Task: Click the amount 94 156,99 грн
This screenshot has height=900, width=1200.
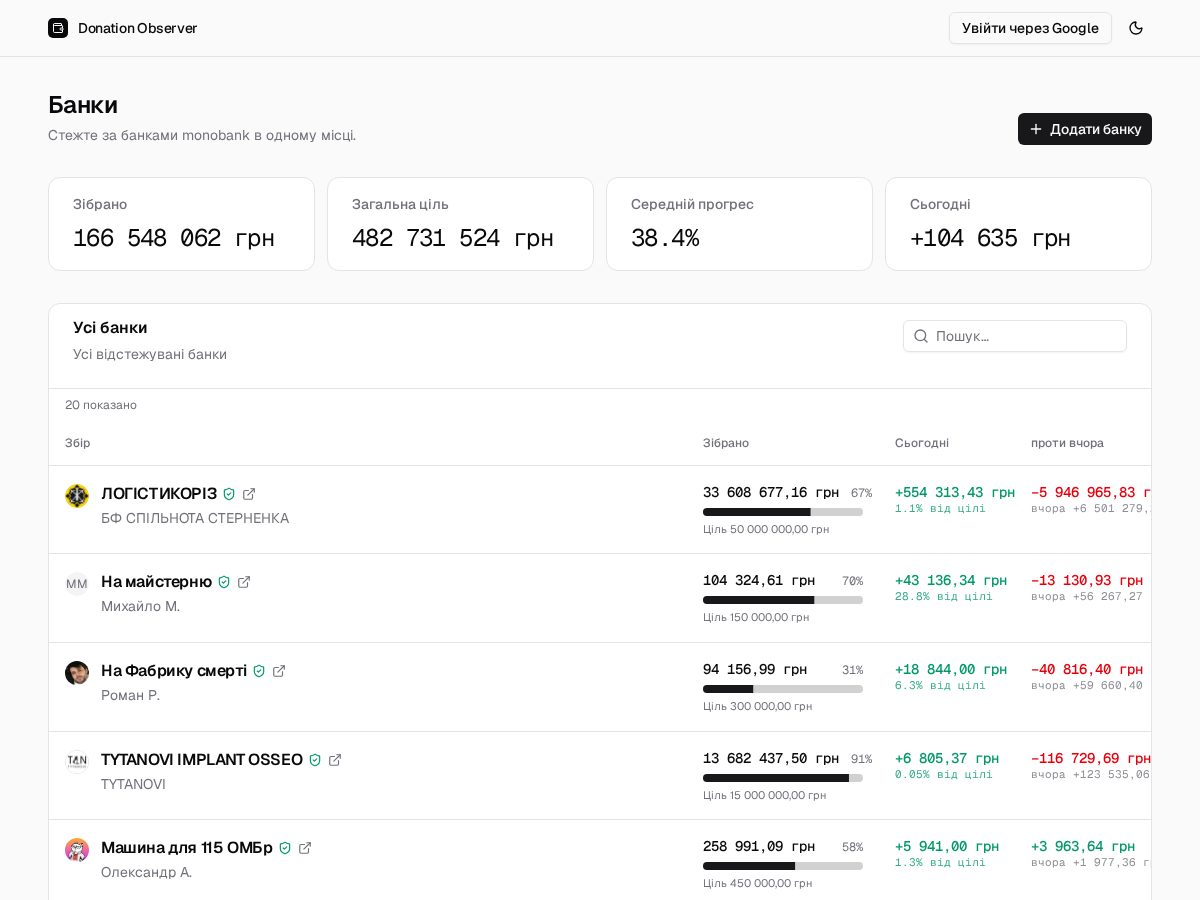Action: point(755,669)
